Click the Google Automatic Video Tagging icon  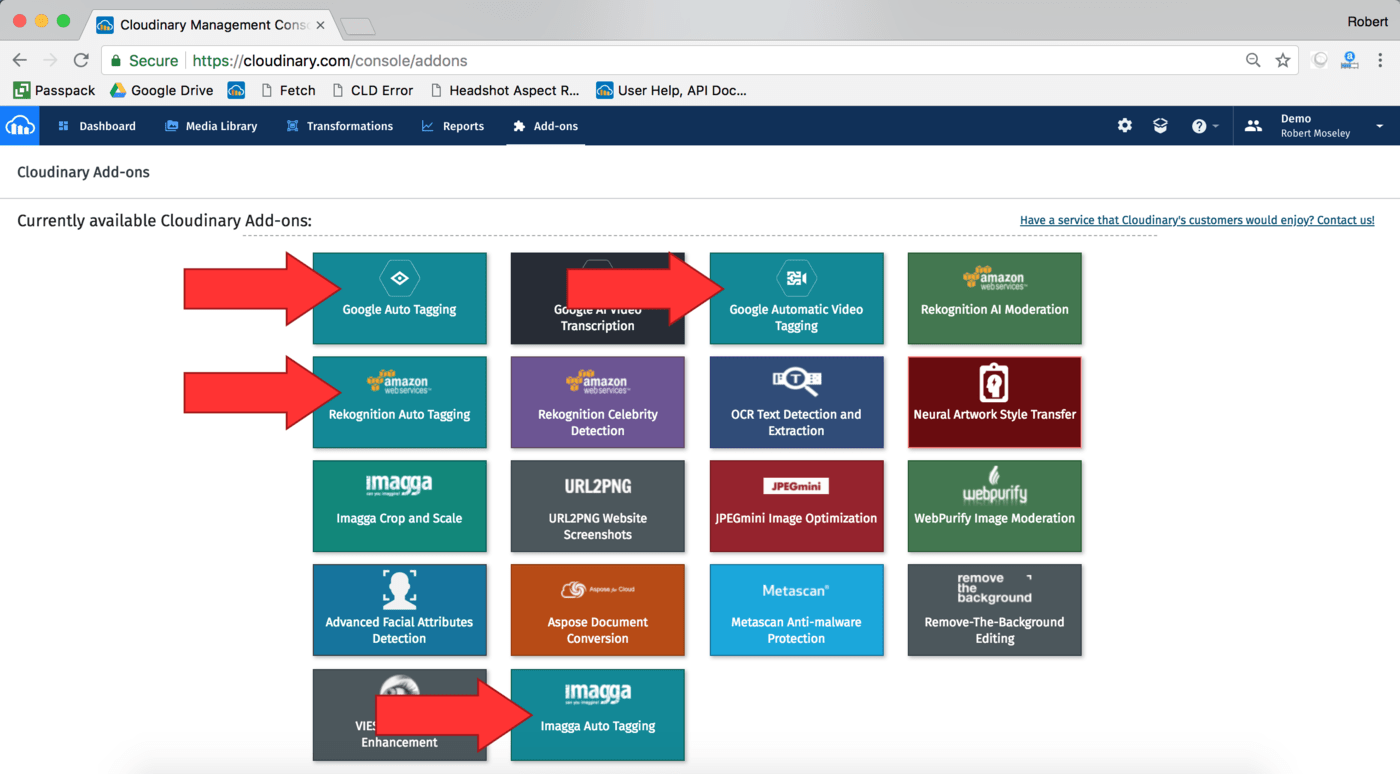796,278
